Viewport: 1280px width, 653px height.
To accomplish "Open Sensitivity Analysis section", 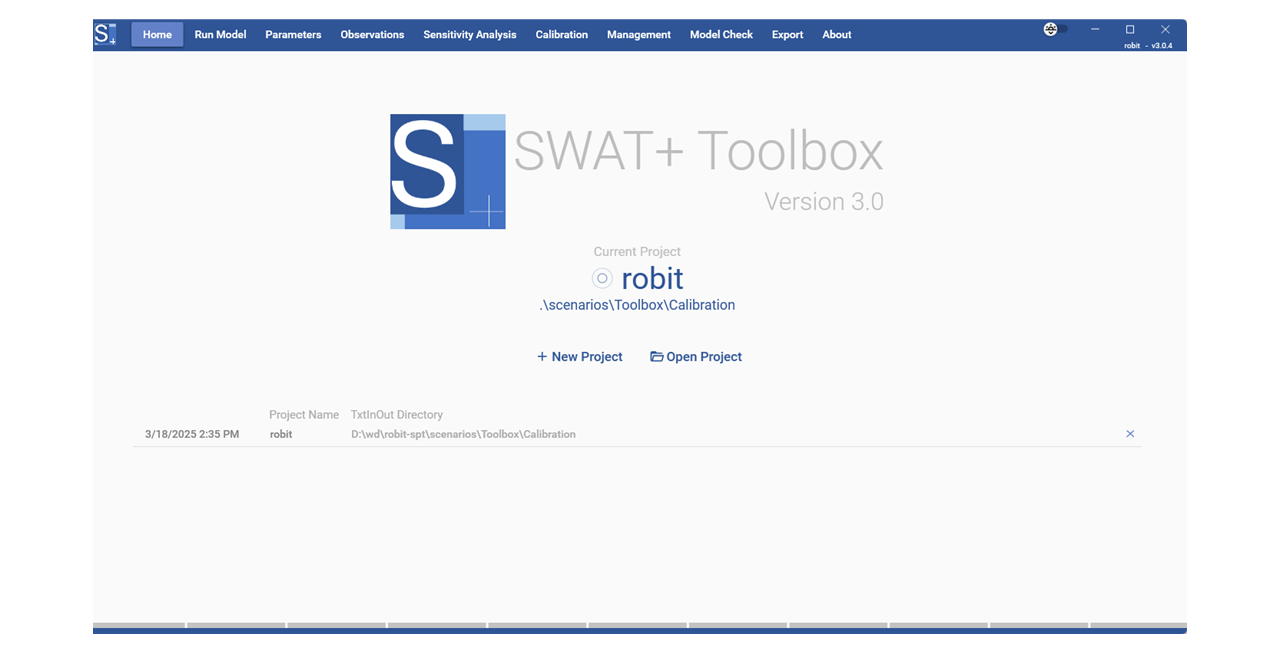I will tap(469, 35).
